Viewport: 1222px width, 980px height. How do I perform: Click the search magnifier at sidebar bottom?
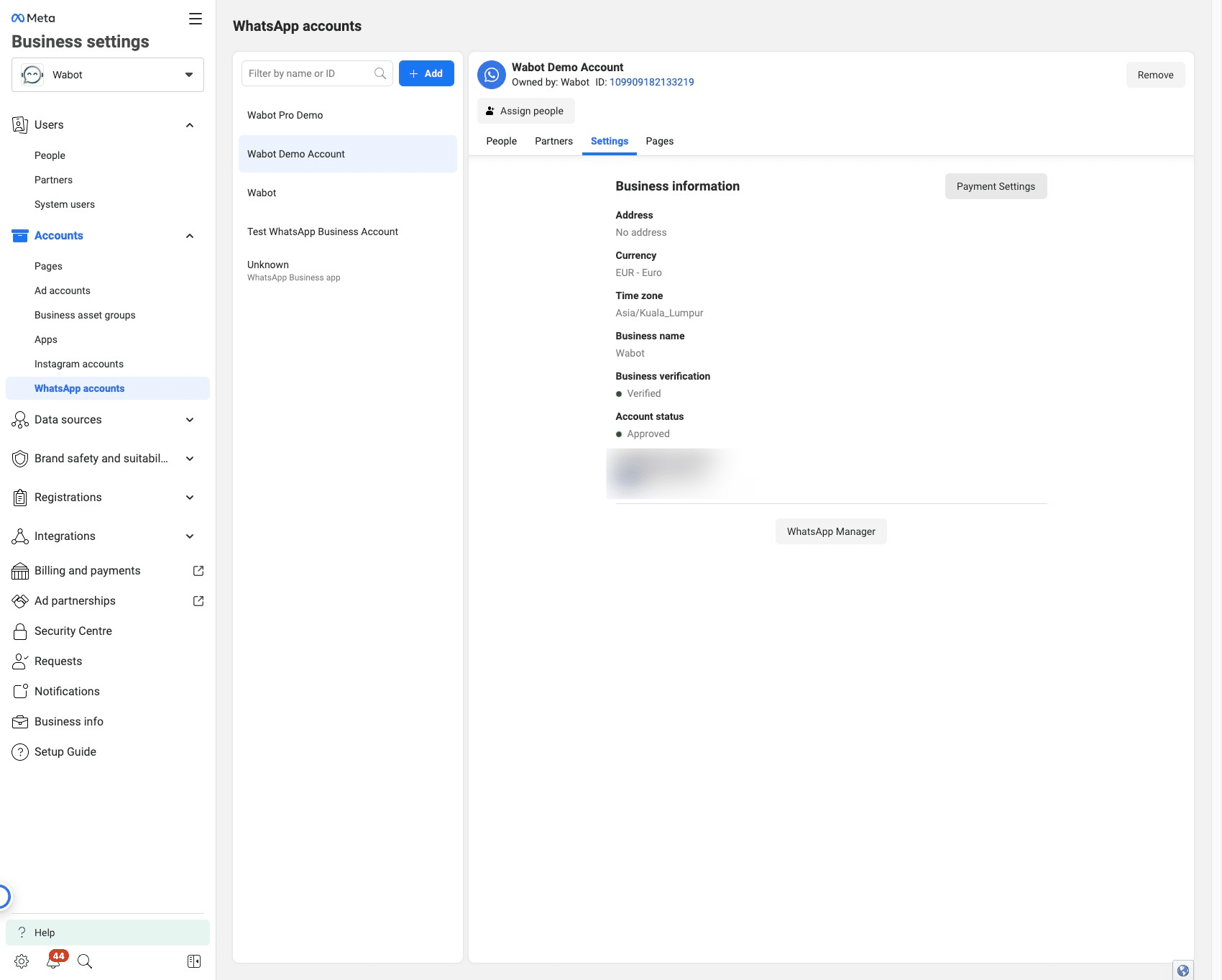click(85, 961)
